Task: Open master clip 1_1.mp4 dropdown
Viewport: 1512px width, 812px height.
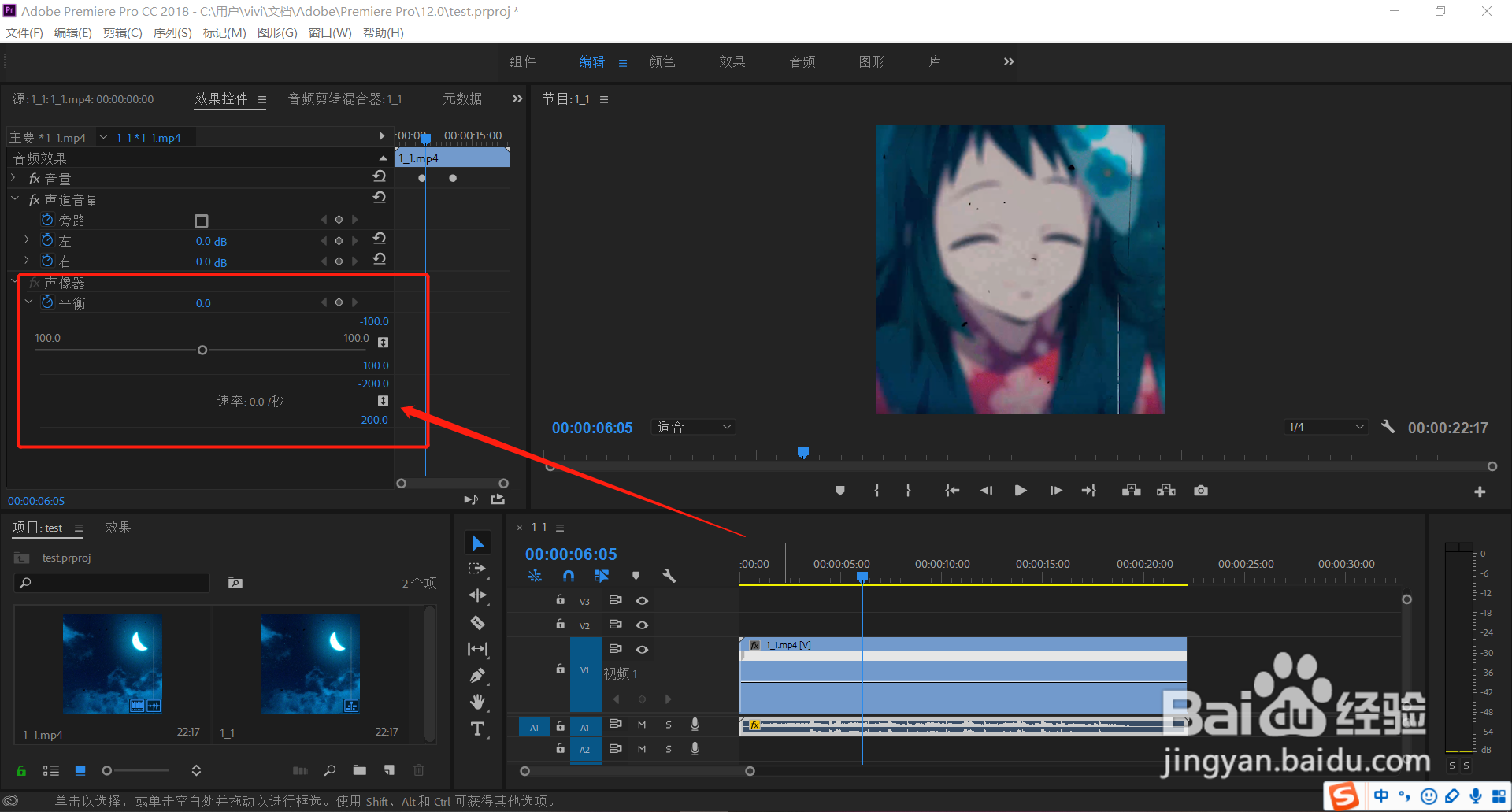Action: (x=103, y=137)
